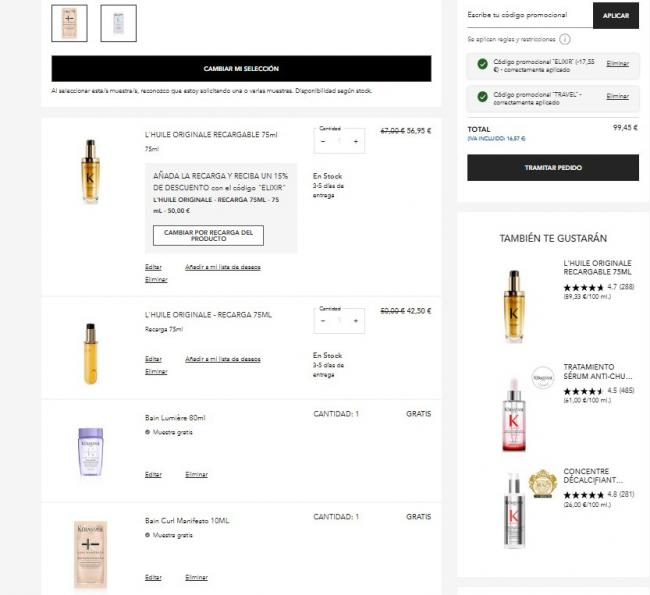Viewport: 650px width, 595px height.
Task: Click the quantity field of L'Huile Originale Recarga
Action: tap(340, 321)
